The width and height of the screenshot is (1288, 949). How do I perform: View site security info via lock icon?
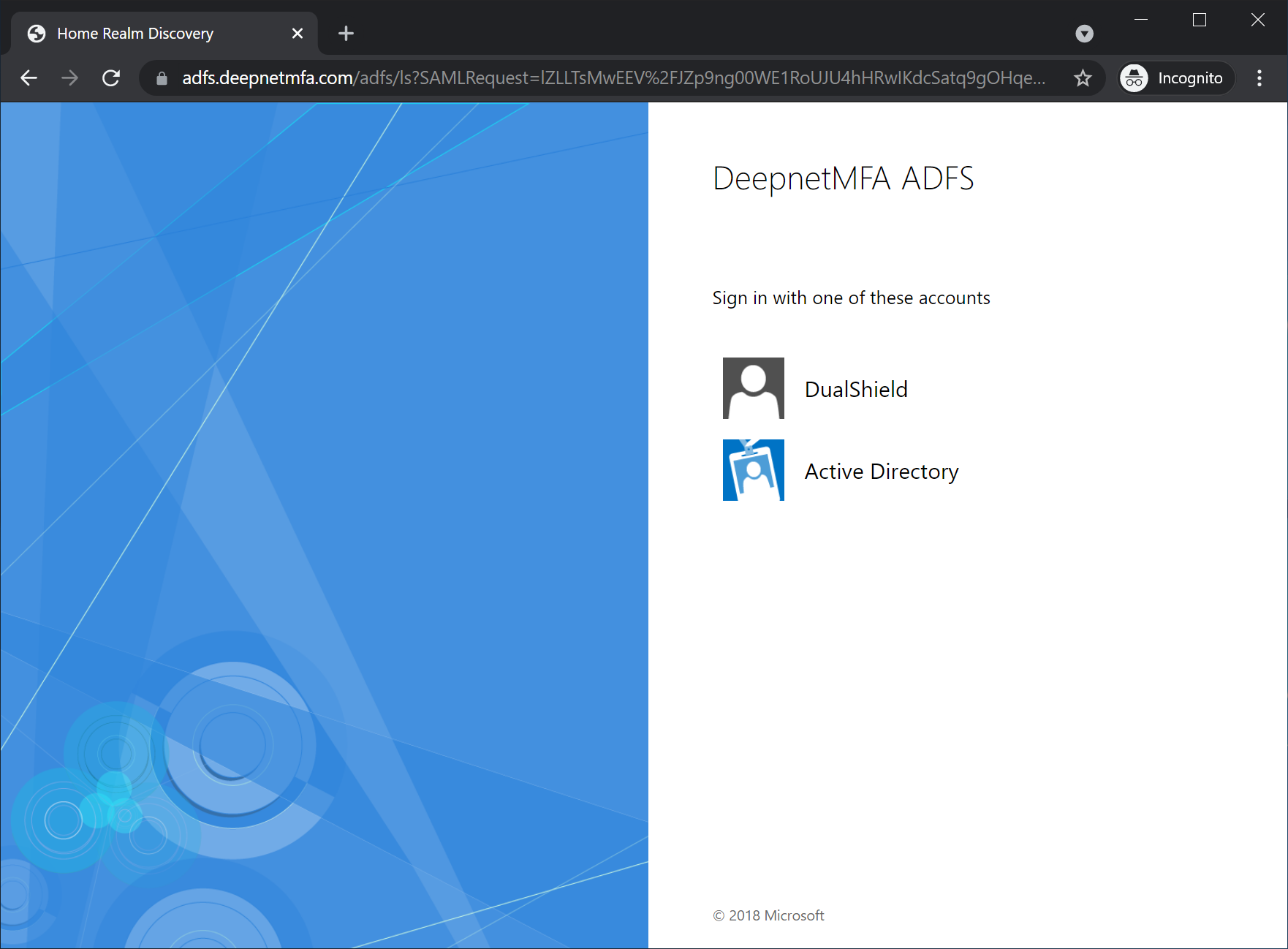click(x=162, y=78)
